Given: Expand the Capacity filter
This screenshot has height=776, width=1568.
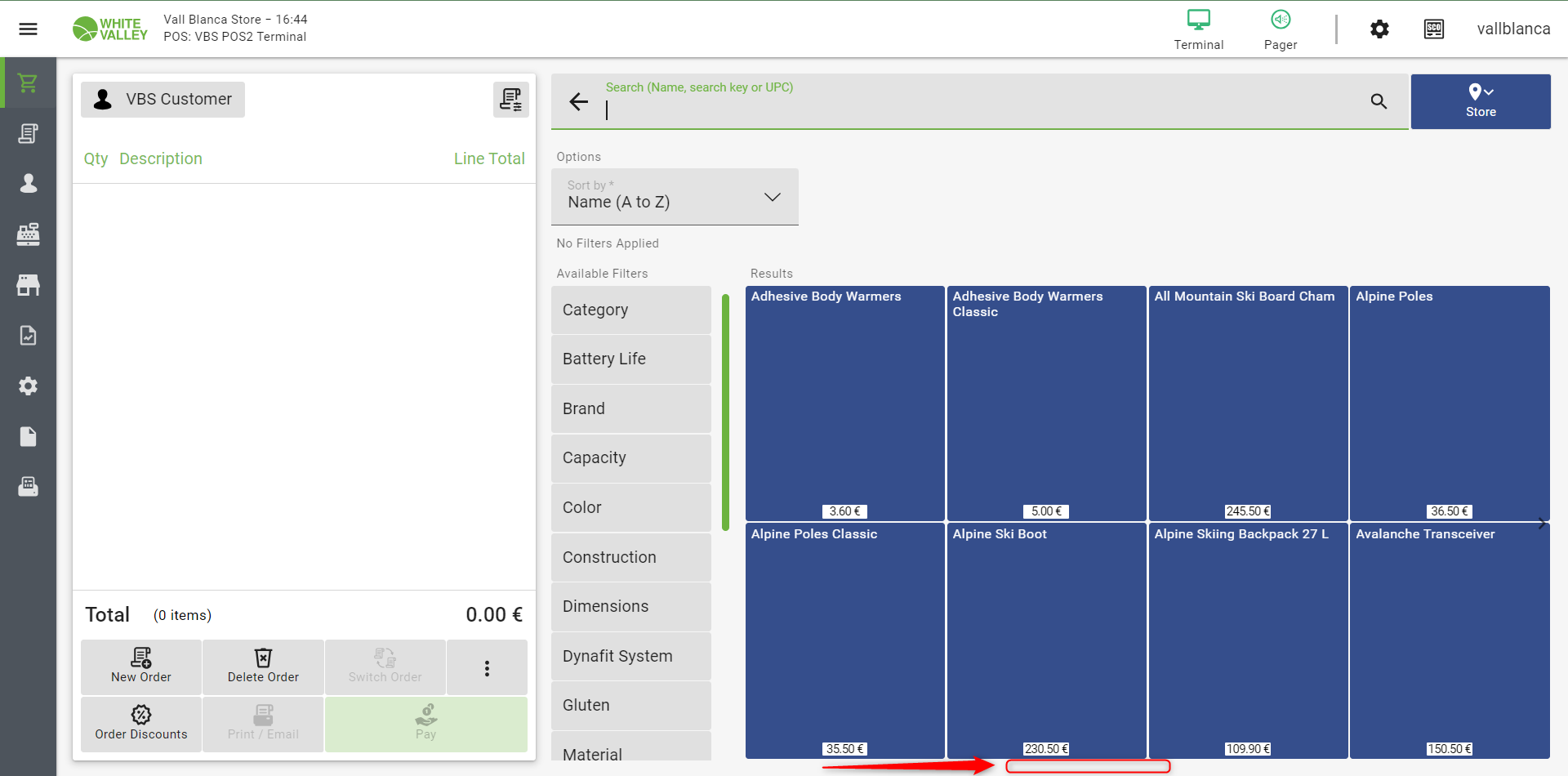Looking at the screenshot, I should coord(630,458).
